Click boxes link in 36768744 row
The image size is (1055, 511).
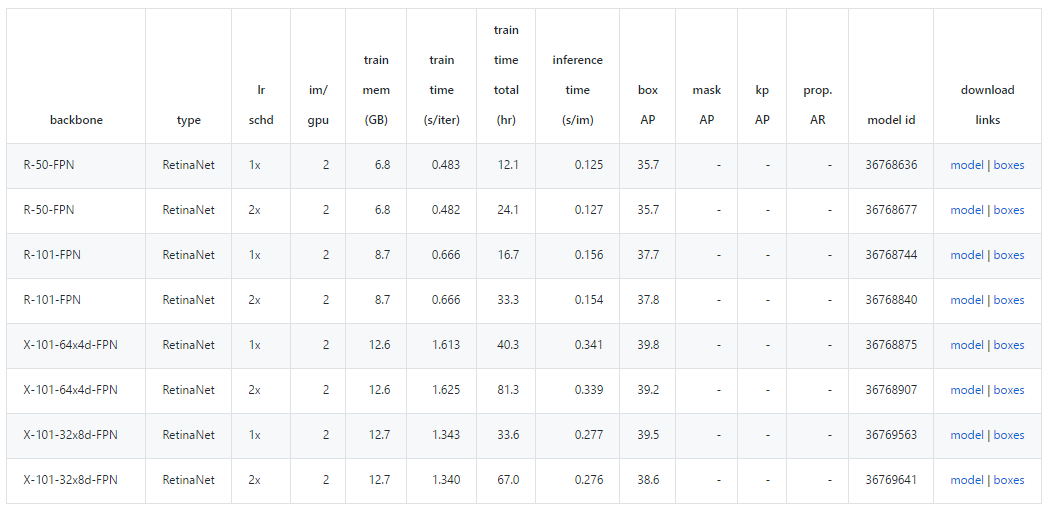tap(1008, 255)
